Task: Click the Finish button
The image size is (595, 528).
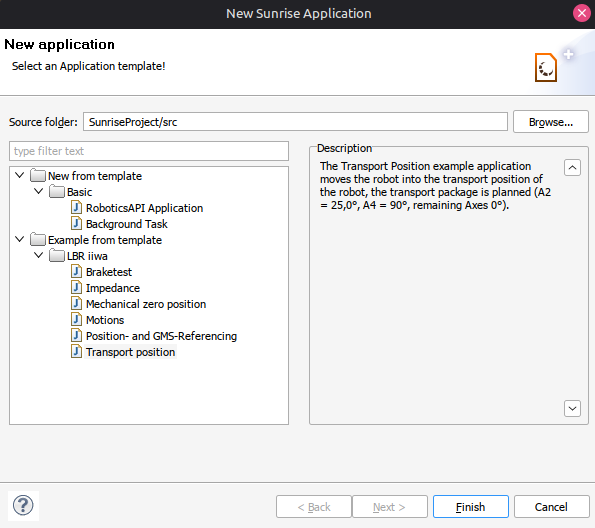Action: [x=471, y=507]
